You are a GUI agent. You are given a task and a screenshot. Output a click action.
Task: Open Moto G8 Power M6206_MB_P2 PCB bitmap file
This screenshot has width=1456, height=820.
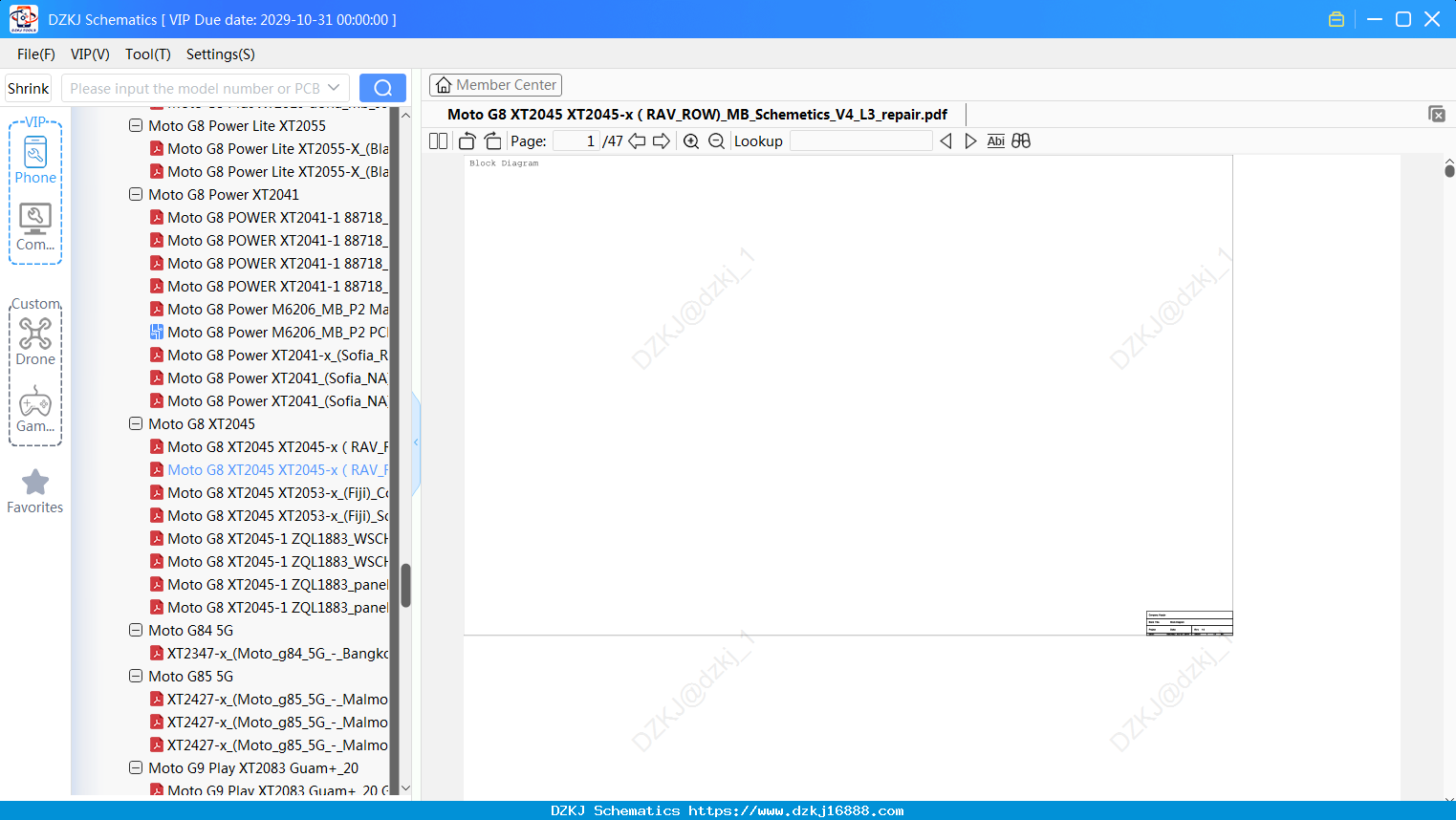click(269, 333)
